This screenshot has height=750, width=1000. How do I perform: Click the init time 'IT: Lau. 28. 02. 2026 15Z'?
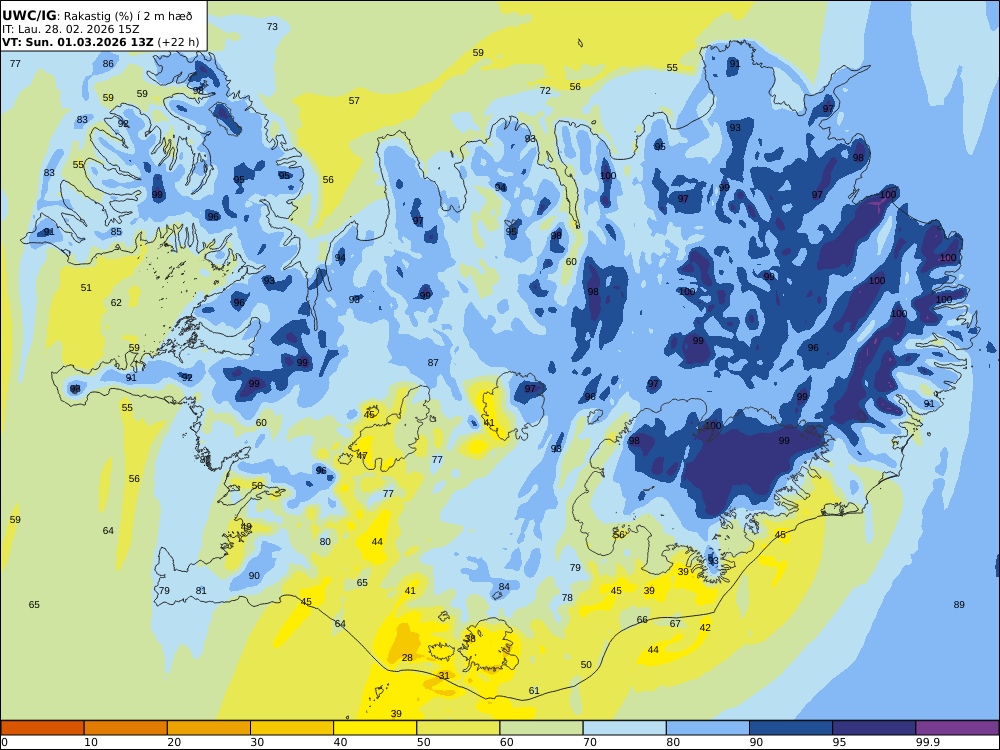(x=71, y=29)
